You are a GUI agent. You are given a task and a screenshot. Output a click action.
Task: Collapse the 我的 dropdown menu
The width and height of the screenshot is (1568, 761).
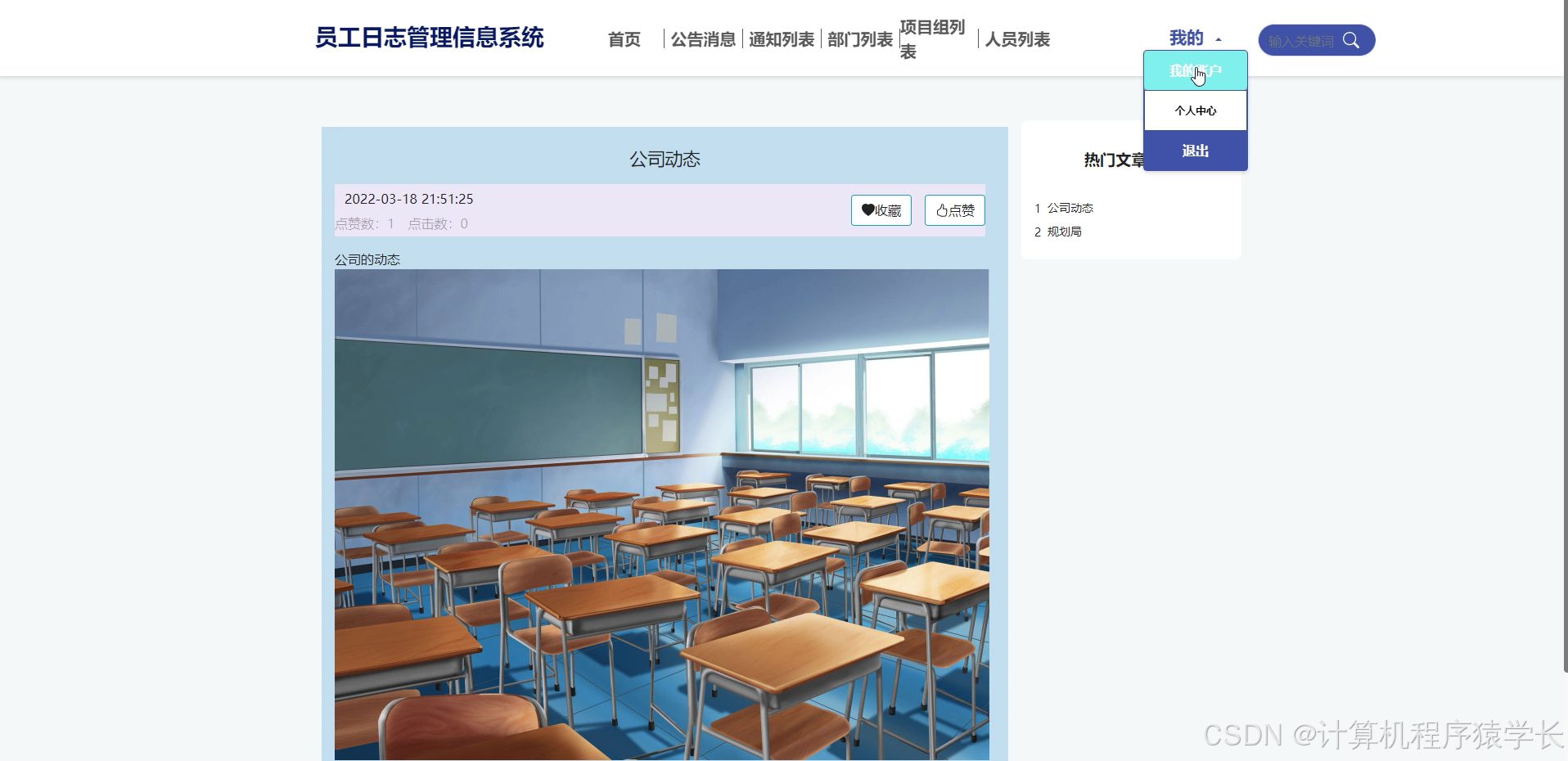(1195, 38)
